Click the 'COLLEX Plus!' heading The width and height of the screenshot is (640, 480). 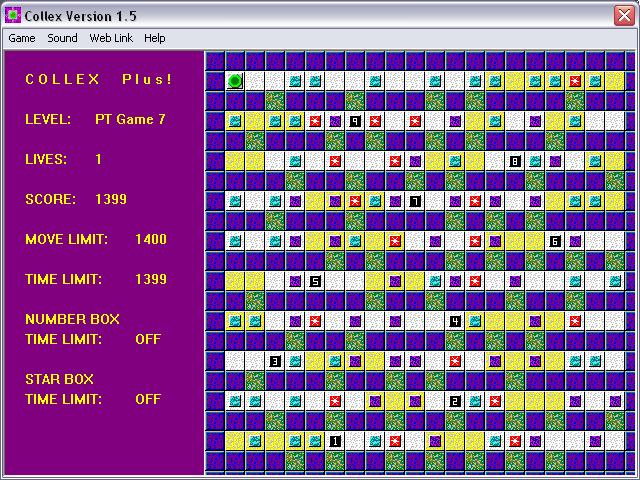pyautogui.click(x=98, y=79)
